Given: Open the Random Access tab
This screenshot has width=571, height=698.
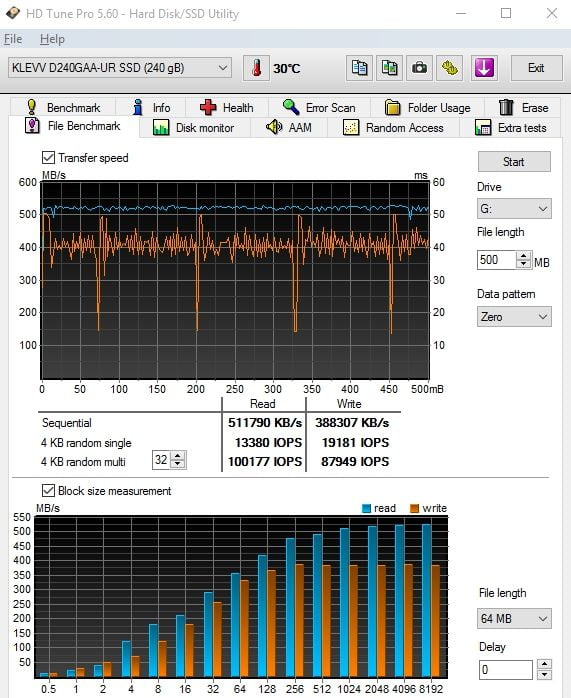Looking at the screenshot, I should [393, 128].
